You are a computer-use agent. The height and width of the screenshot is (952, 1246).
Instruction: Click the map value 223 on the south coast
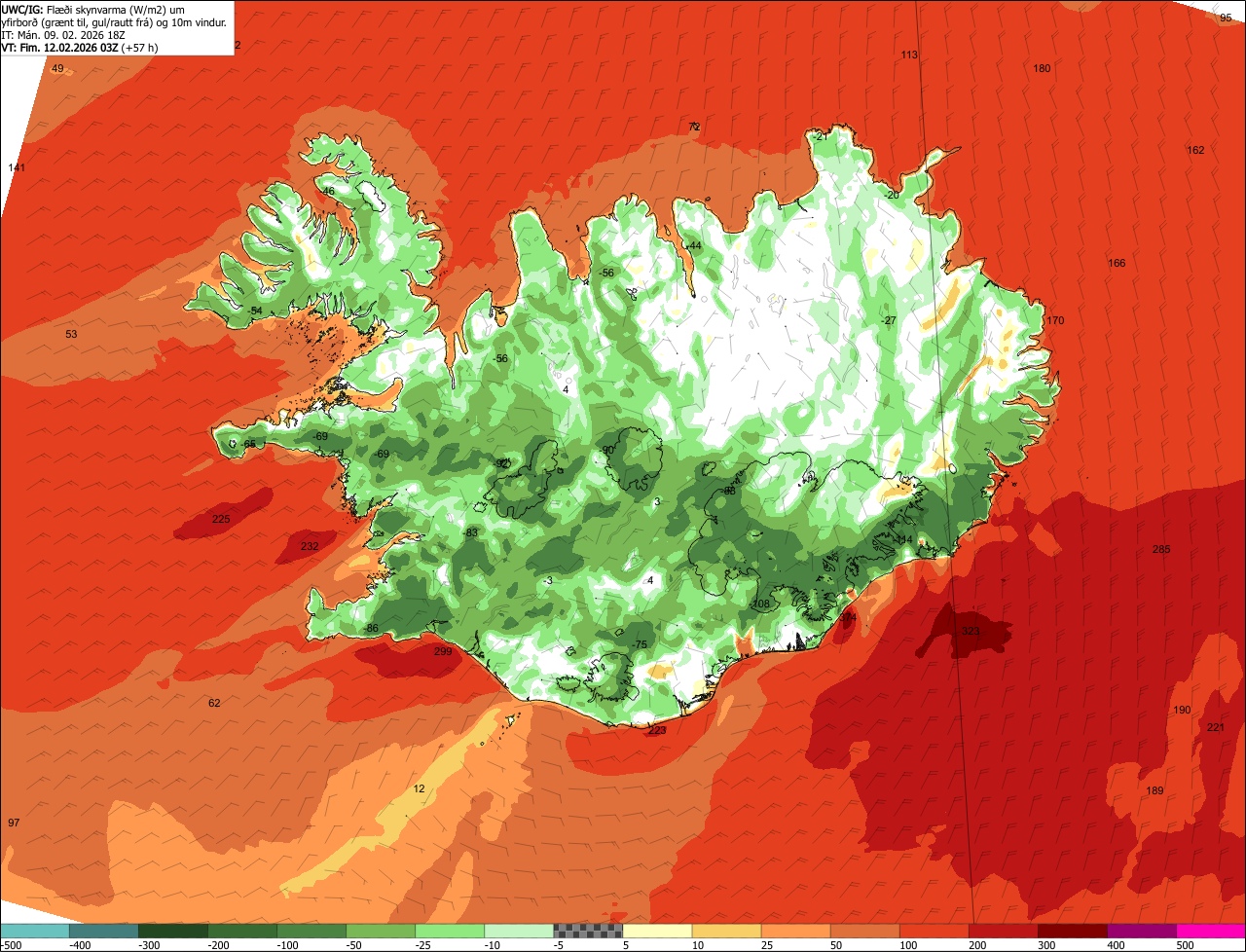657,731
